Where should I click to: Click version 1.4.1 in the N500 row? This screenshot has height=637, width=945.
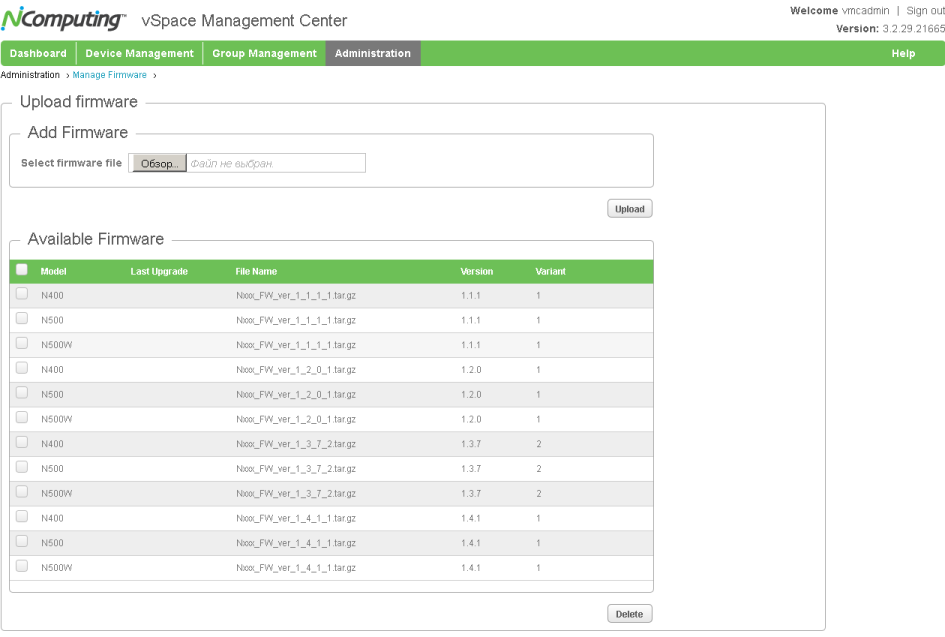pyautogui.click(x=471, y=542)
